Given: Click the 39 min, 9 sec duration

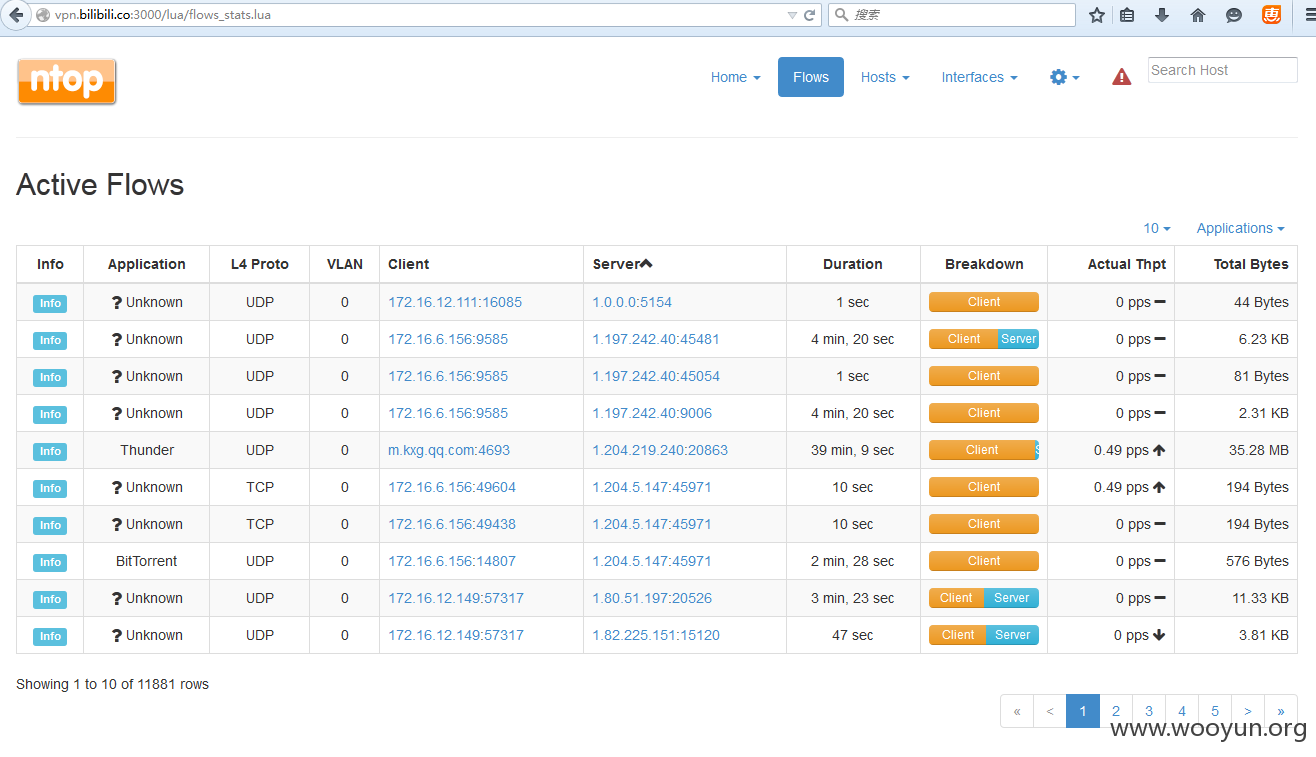Looking at the screenshot, I should [853, 450].
